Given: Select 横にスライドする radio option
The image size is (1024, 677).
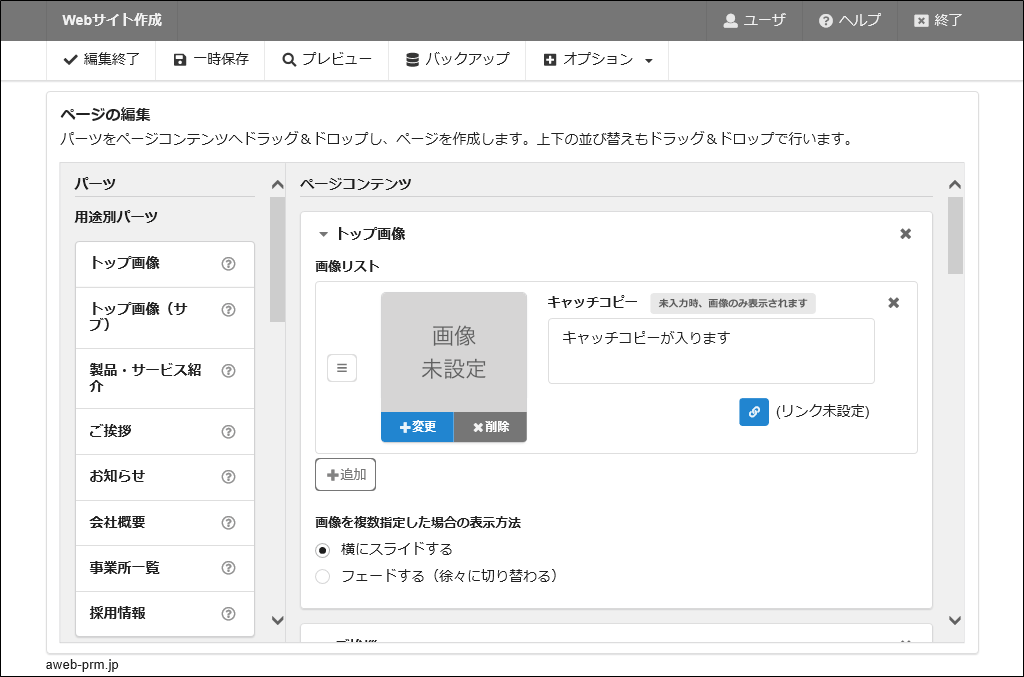Looking at the screenshot, I should [x=323, y=550].
